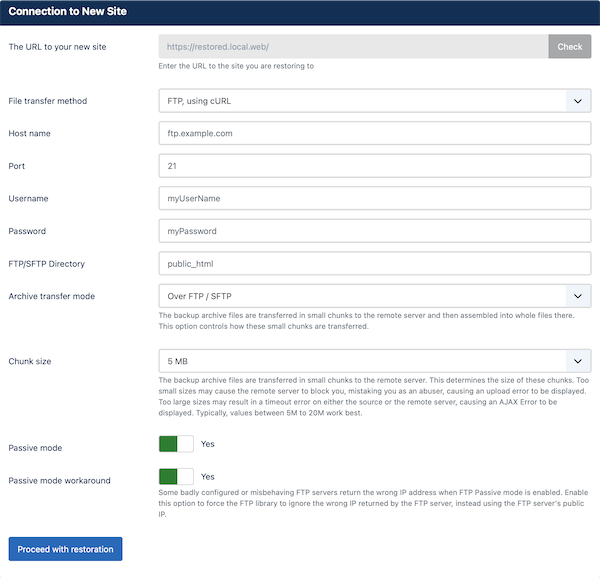
Task: Click the Yes label next to Passive mode
Action: pyautogui.click(x=208, y=444)
